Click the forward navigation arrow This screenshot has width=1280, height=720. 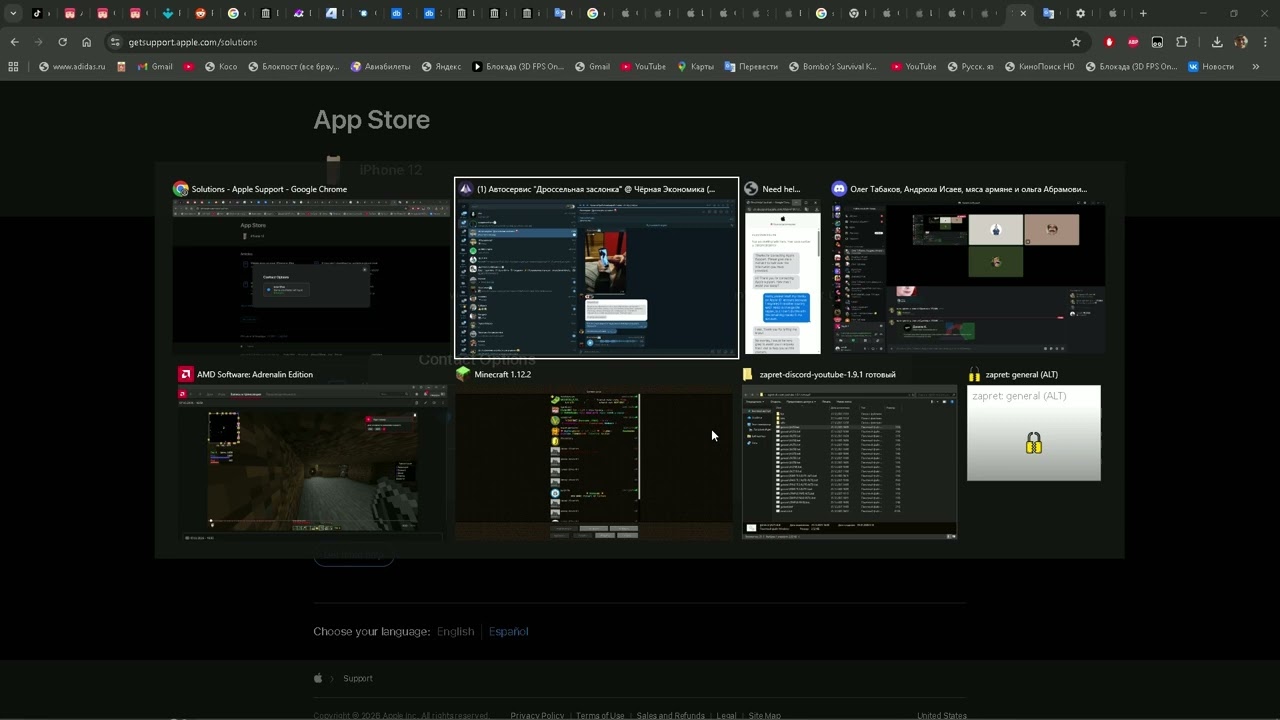coord(38,42)
